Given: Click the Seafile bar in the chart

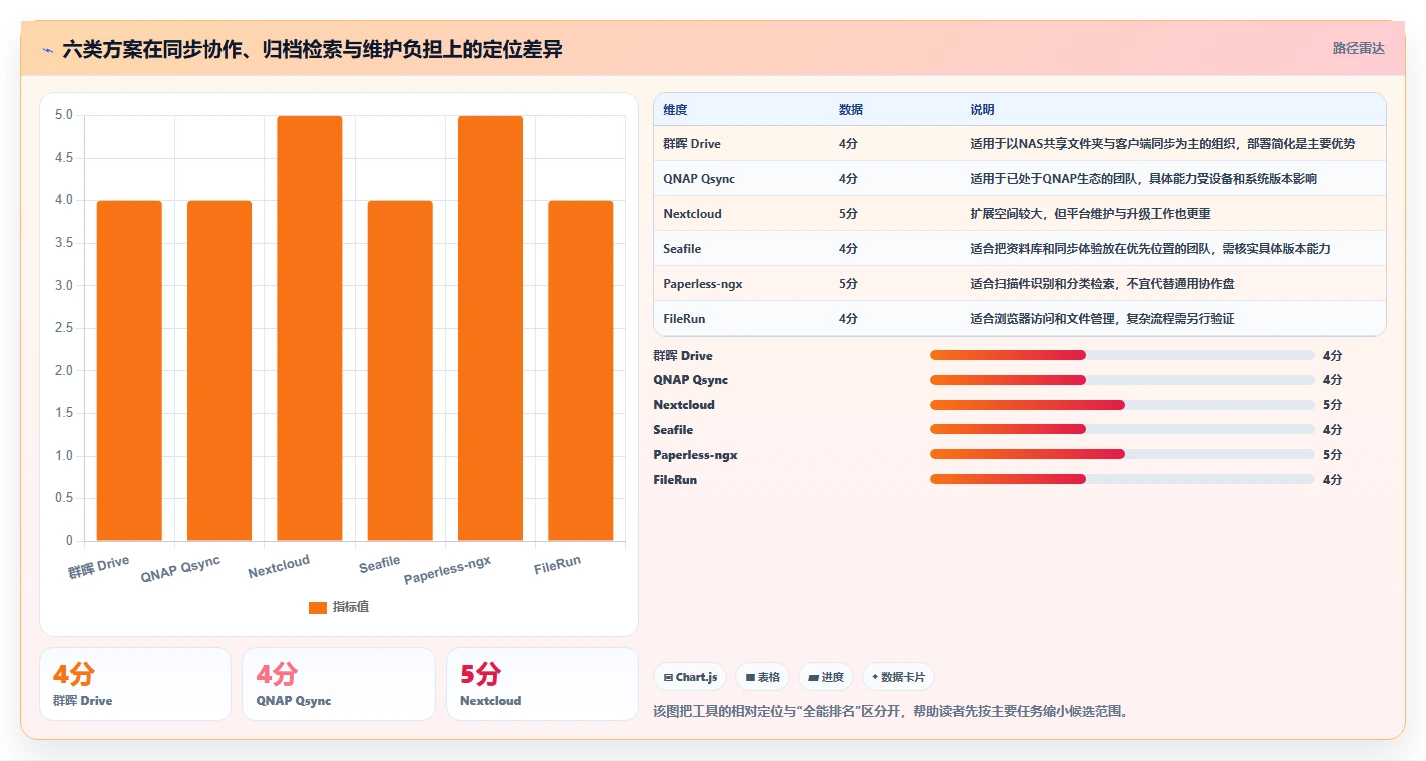Looking at the screenshot, I should coord(400,371).
